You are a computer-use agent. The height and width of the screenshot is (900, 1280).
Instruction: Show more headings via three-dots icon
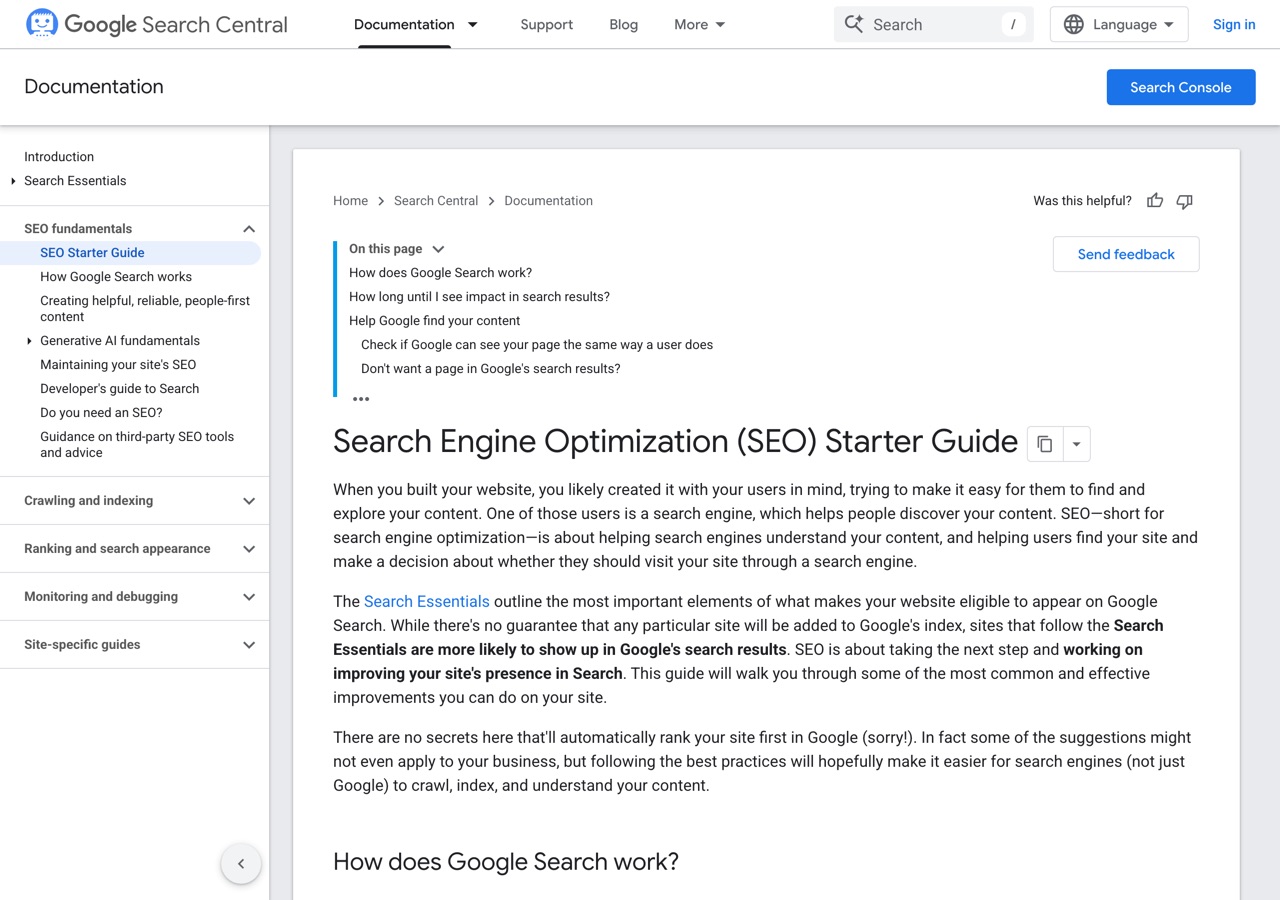tap(361, 399)
